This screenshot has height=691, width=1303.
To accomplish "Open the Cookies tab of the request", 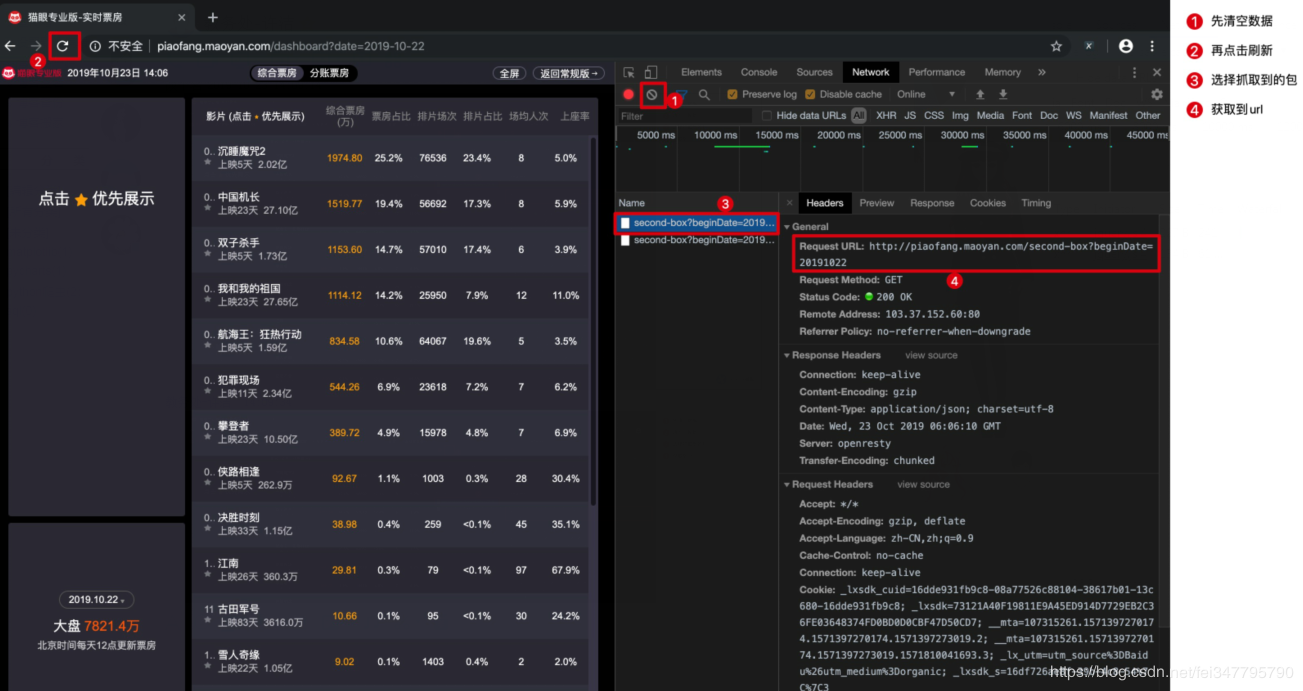I will click(988, 203).
